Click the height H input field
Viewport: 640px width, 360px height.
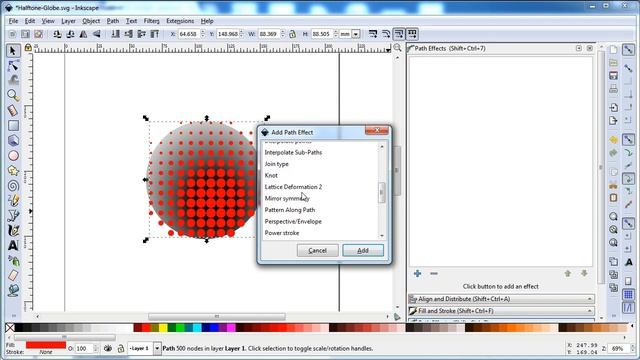322,34
